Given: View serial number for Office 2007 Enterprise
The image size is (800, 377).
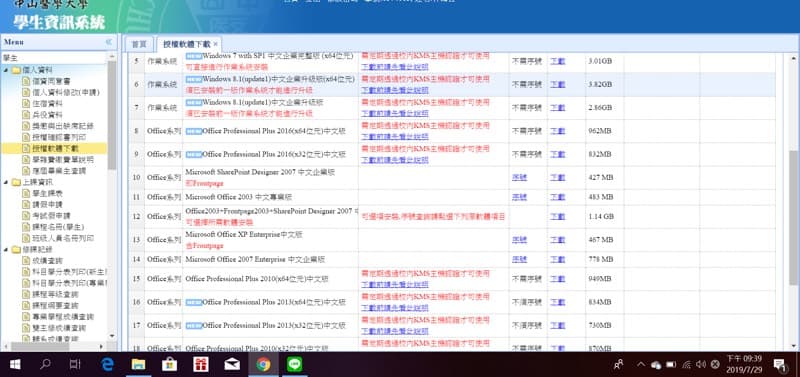Looking at the screenshot, I should click(x=519, y=259).
